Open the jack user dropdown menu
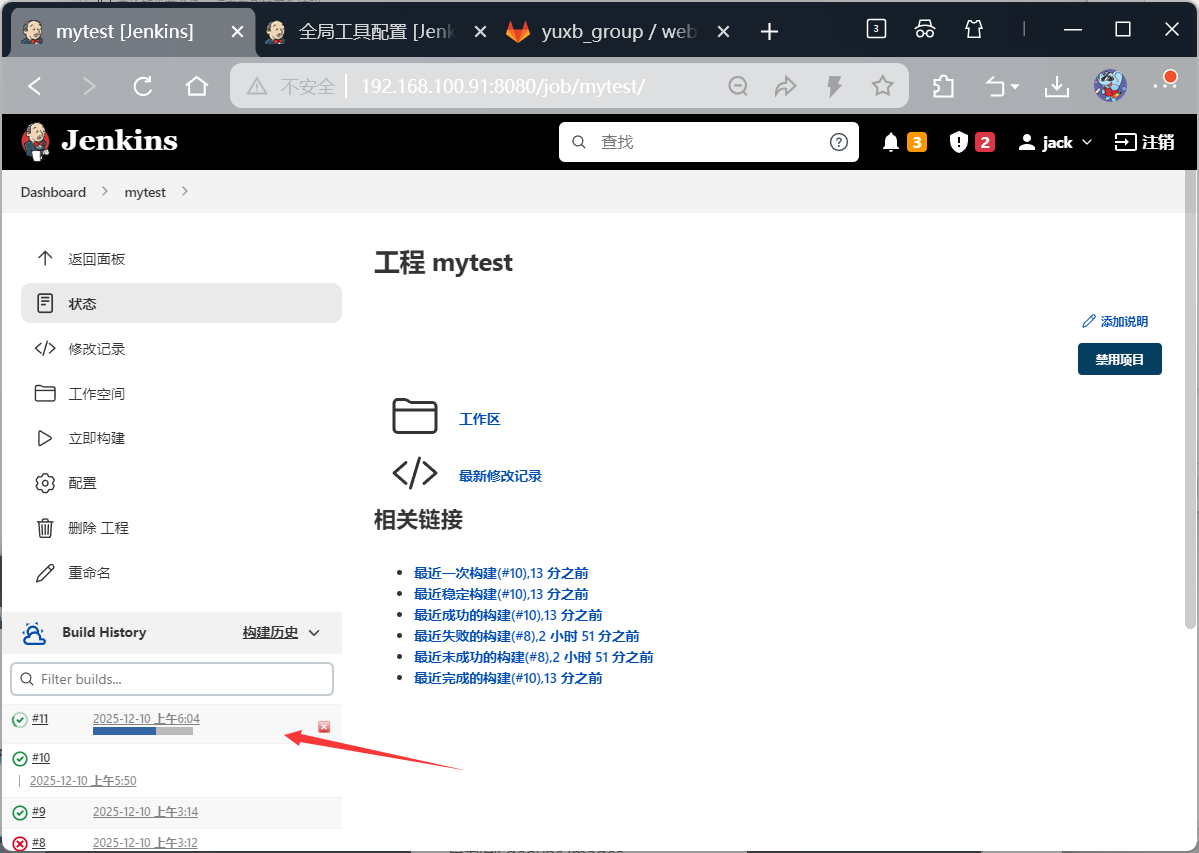This screenshot has height=853, width=1199. [x=1055, y=142]
